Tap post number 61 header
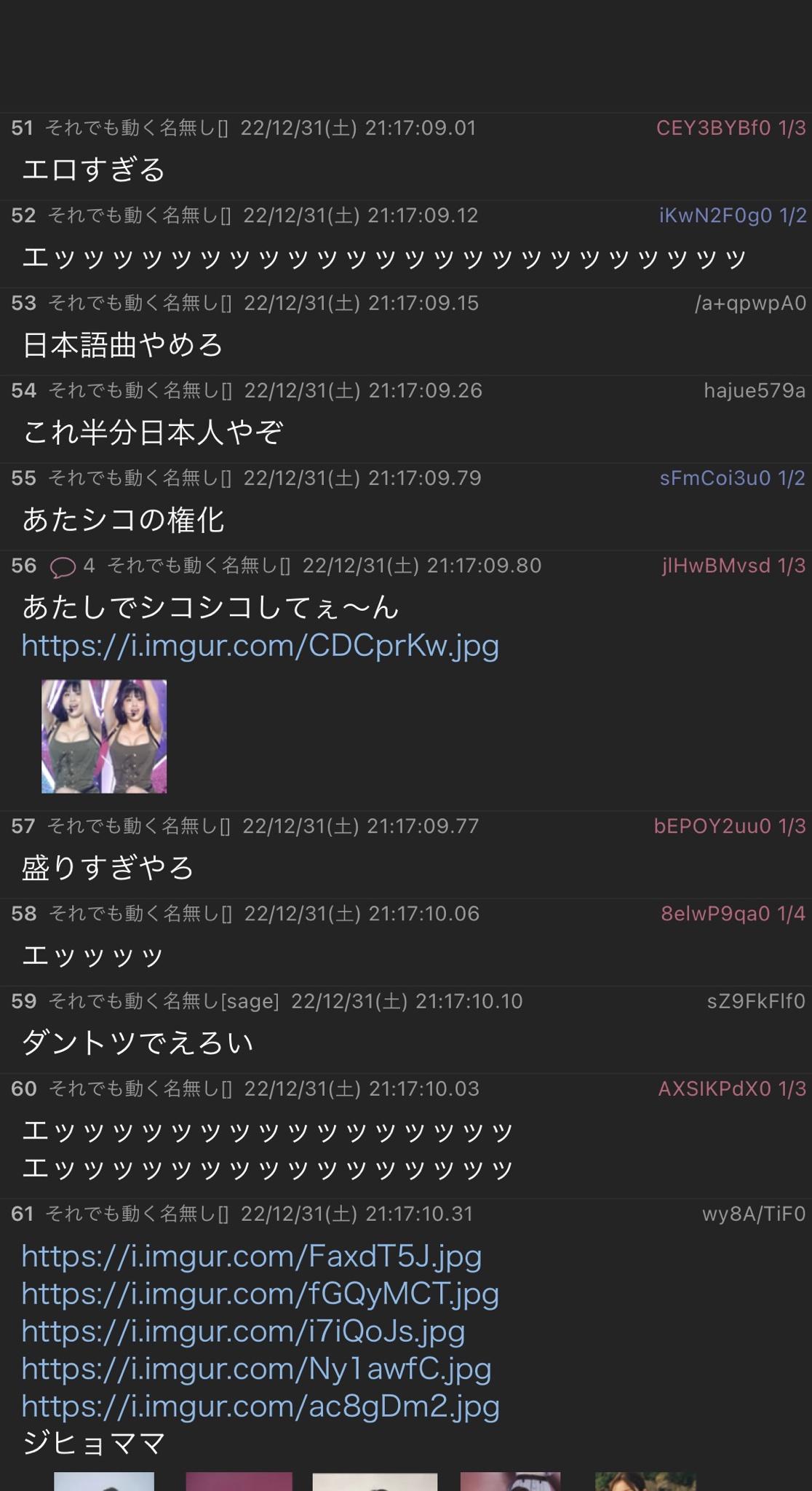The height and width of the screenshot is (1491, 812). coord(23,1214)
